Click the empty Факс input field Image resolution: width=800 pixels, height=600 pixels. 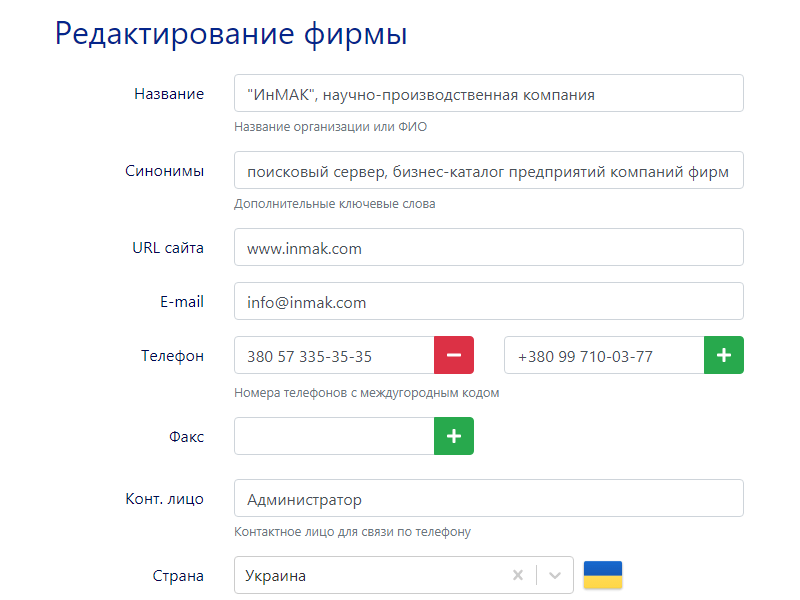334,436
